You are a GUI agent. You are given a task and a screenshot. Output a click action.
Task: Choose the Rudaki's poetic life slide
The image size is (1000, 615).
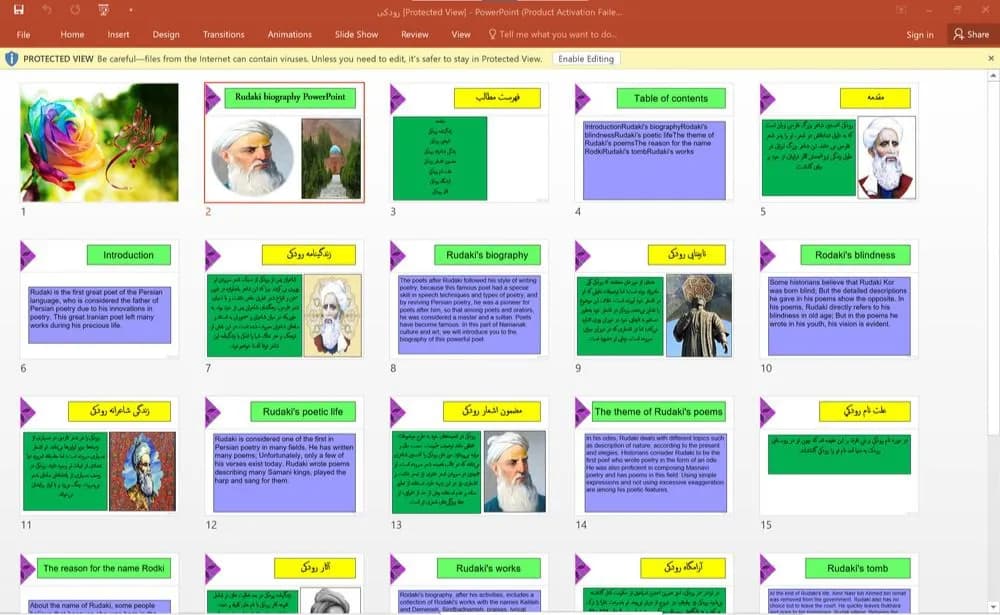(284, 456)
